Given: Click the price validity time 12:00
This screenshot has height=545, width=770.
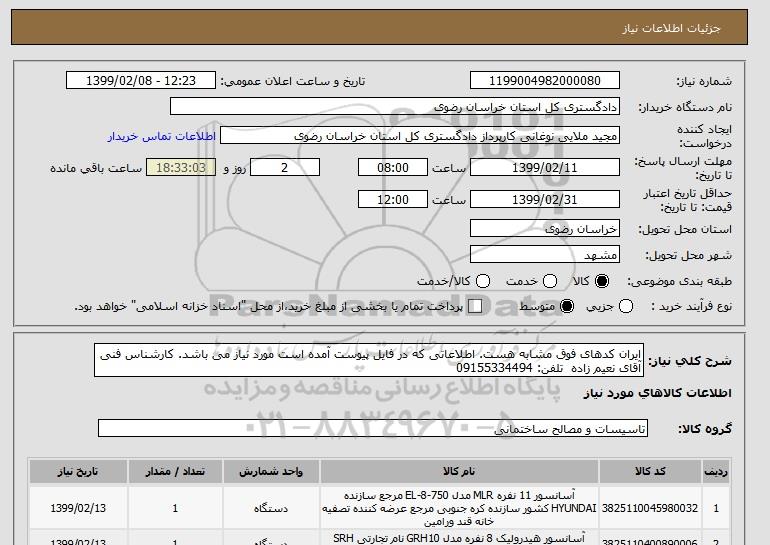Looking at the screenshot, I should tap(393, 199).
